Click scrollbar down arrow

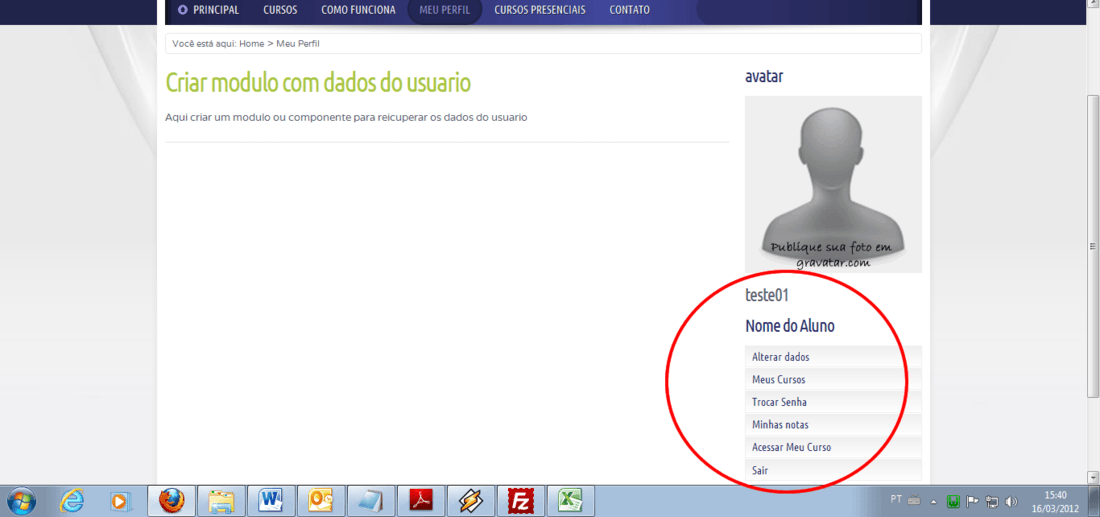(1093, 477)
